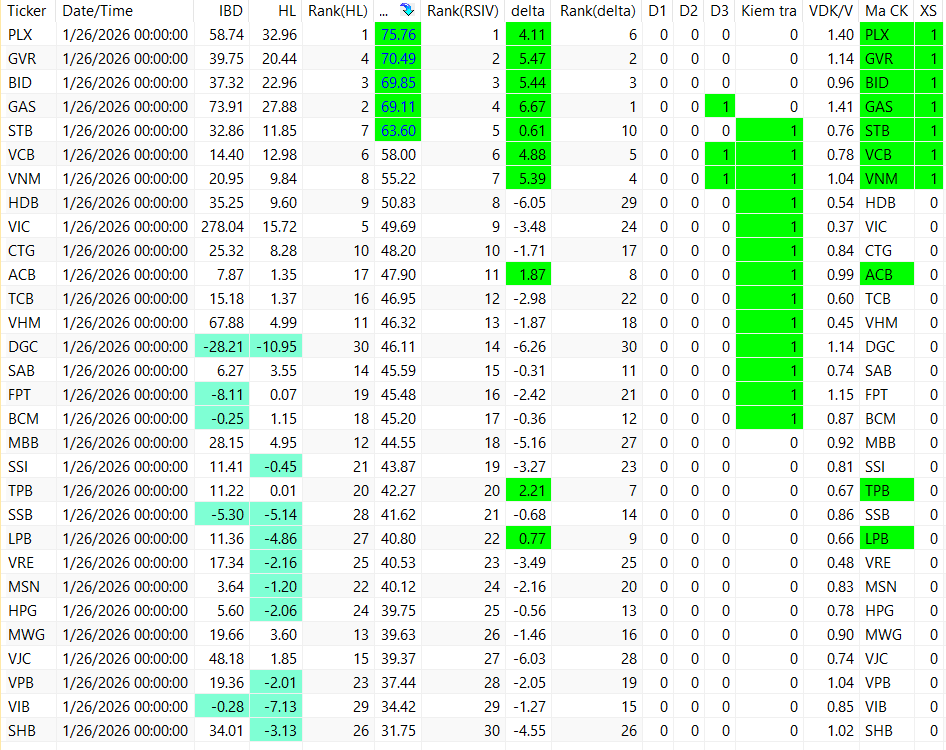Click the Kiem tra cell in BCM row
The height and width of the screenshot is (750, 946).
point(769,419)
